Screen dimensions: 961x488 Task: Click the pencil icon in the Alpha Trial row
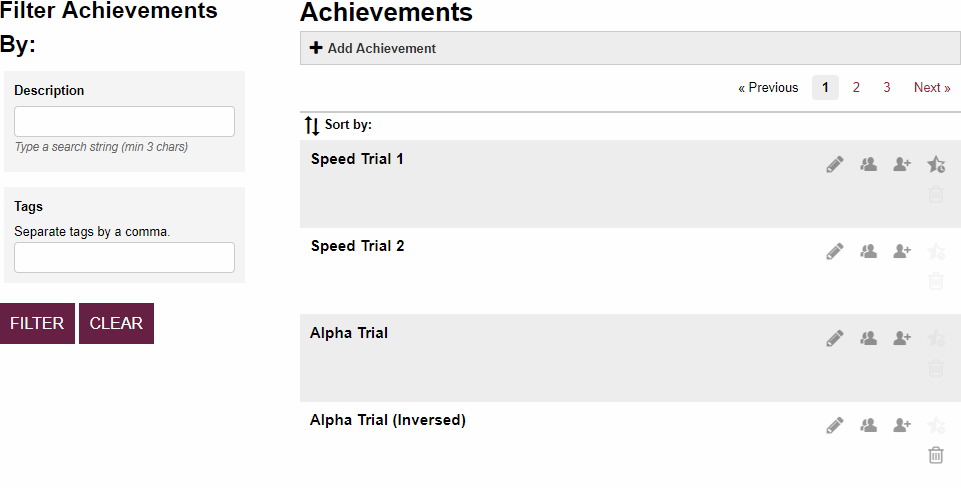pyautogui.click(x=835, y=339)
